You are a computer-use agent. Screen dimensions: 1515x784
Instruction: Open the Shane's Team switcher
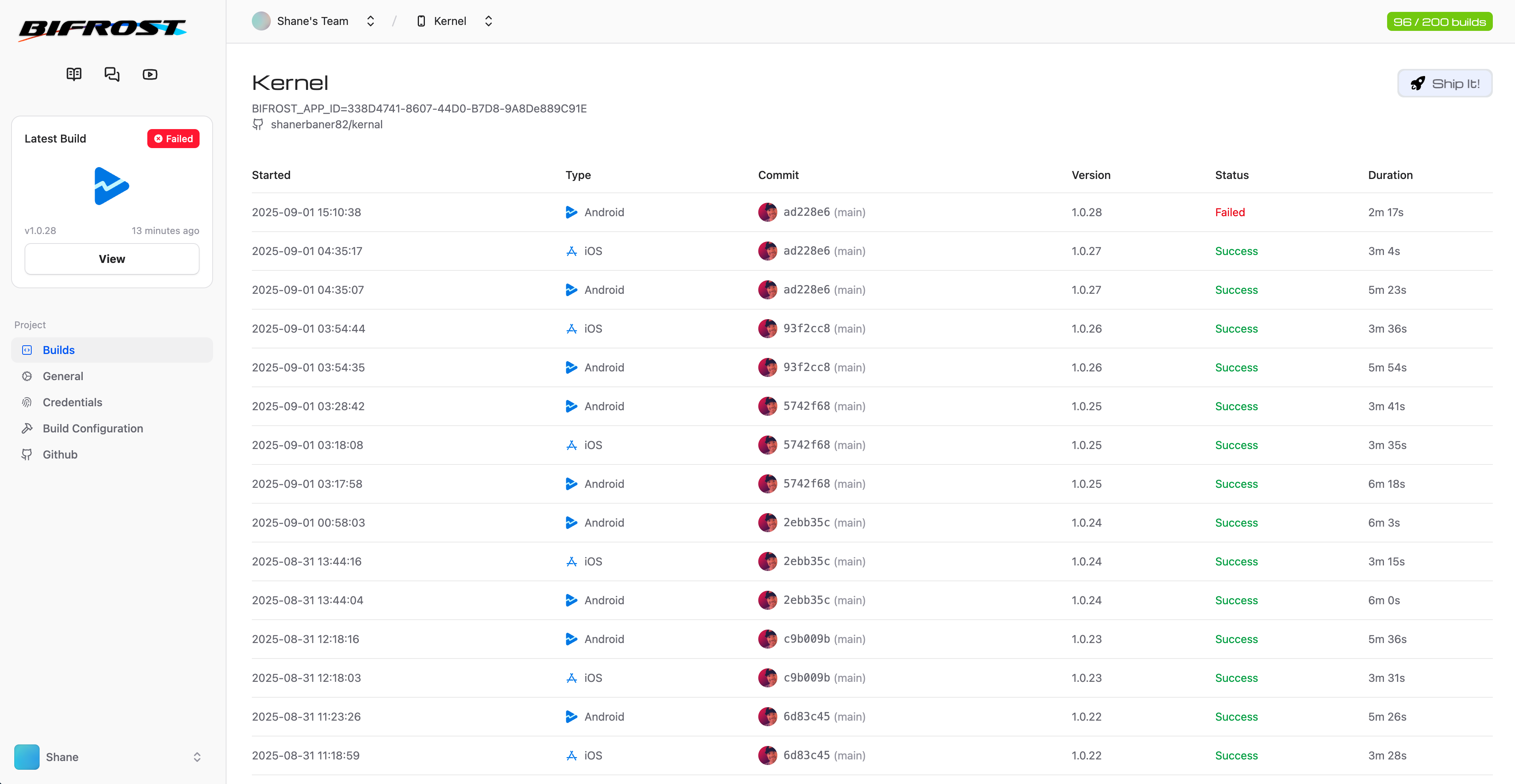tap(371, 21)
